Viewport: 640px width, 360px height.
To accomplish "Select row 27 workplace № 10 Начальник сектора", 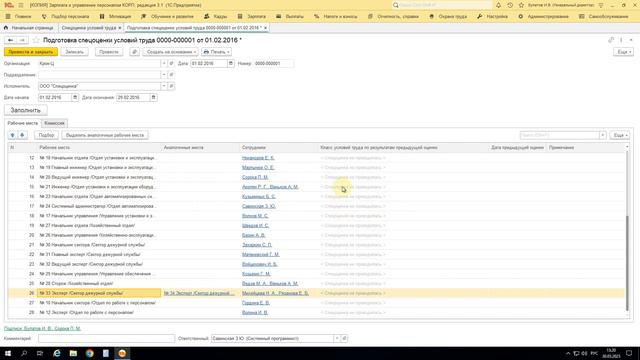I will point(98,303).
